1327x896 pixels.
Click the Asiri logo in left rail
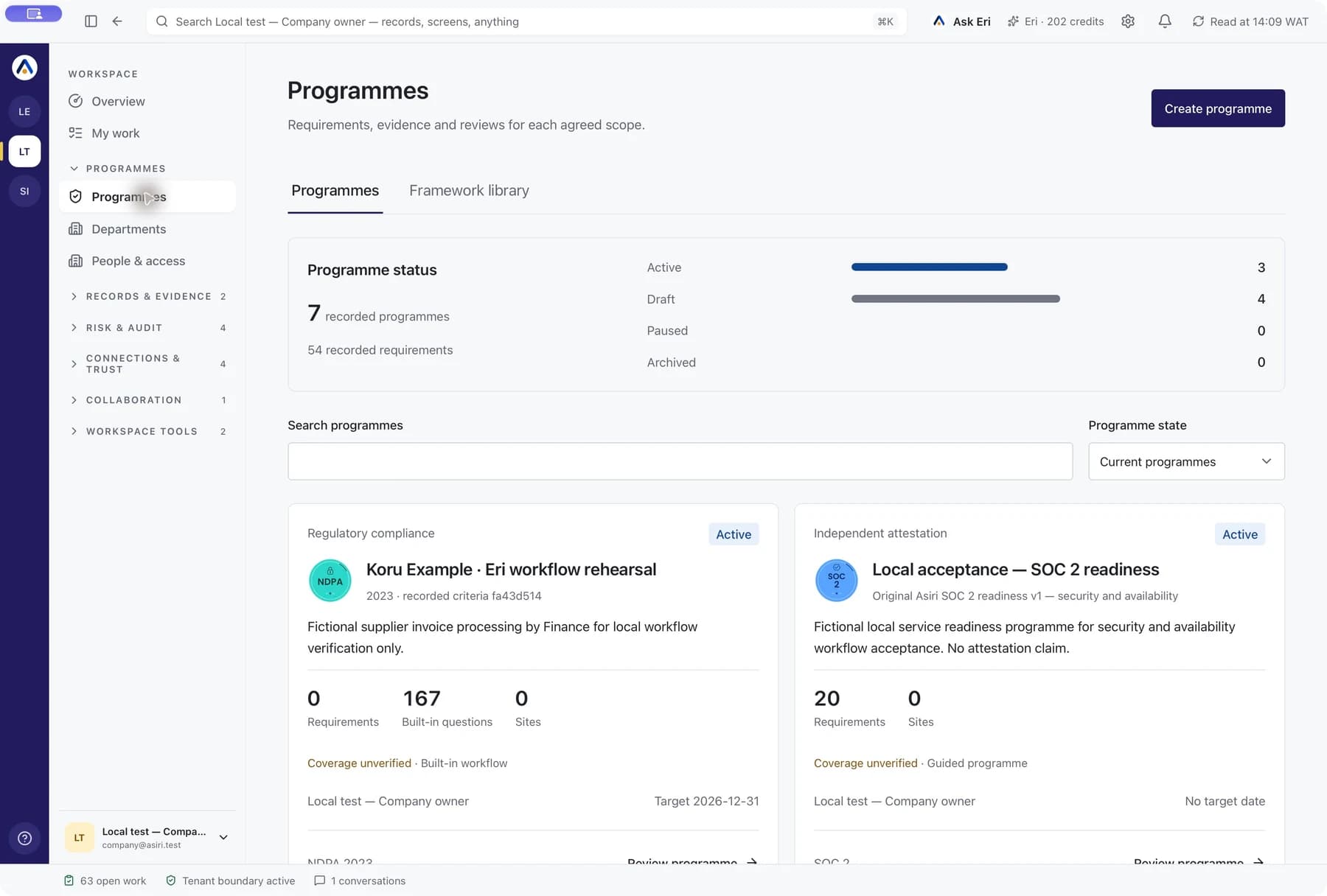tap(24, 68)
